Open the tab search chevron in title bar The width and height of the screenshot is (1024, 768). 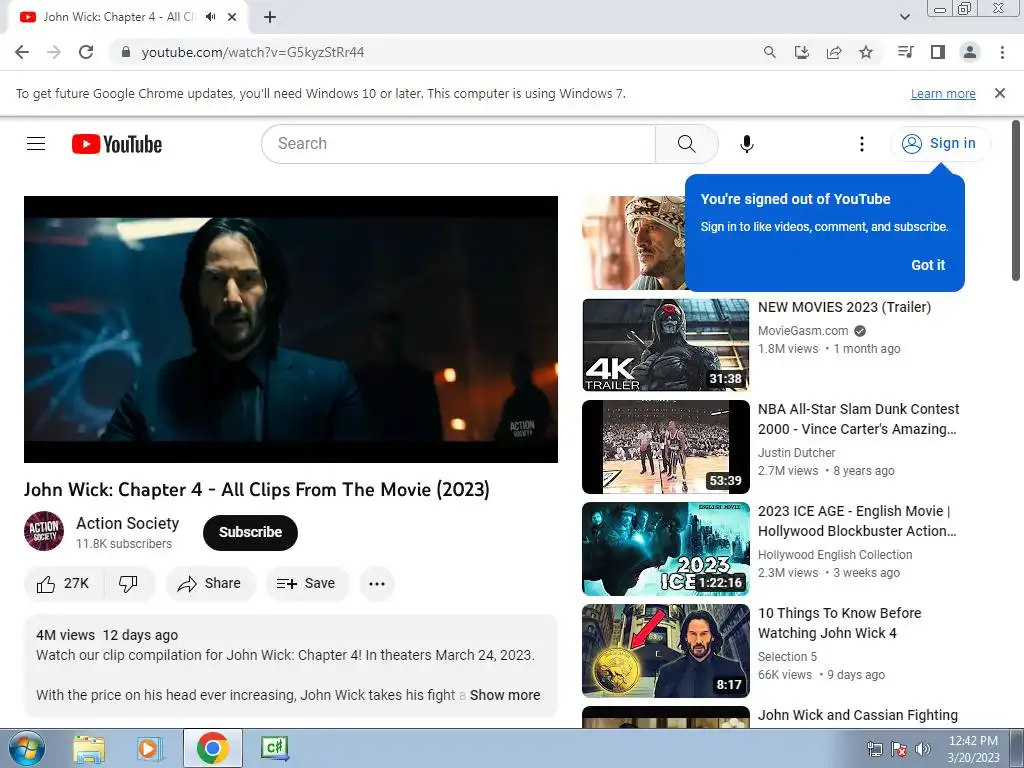tap(904, 17)
